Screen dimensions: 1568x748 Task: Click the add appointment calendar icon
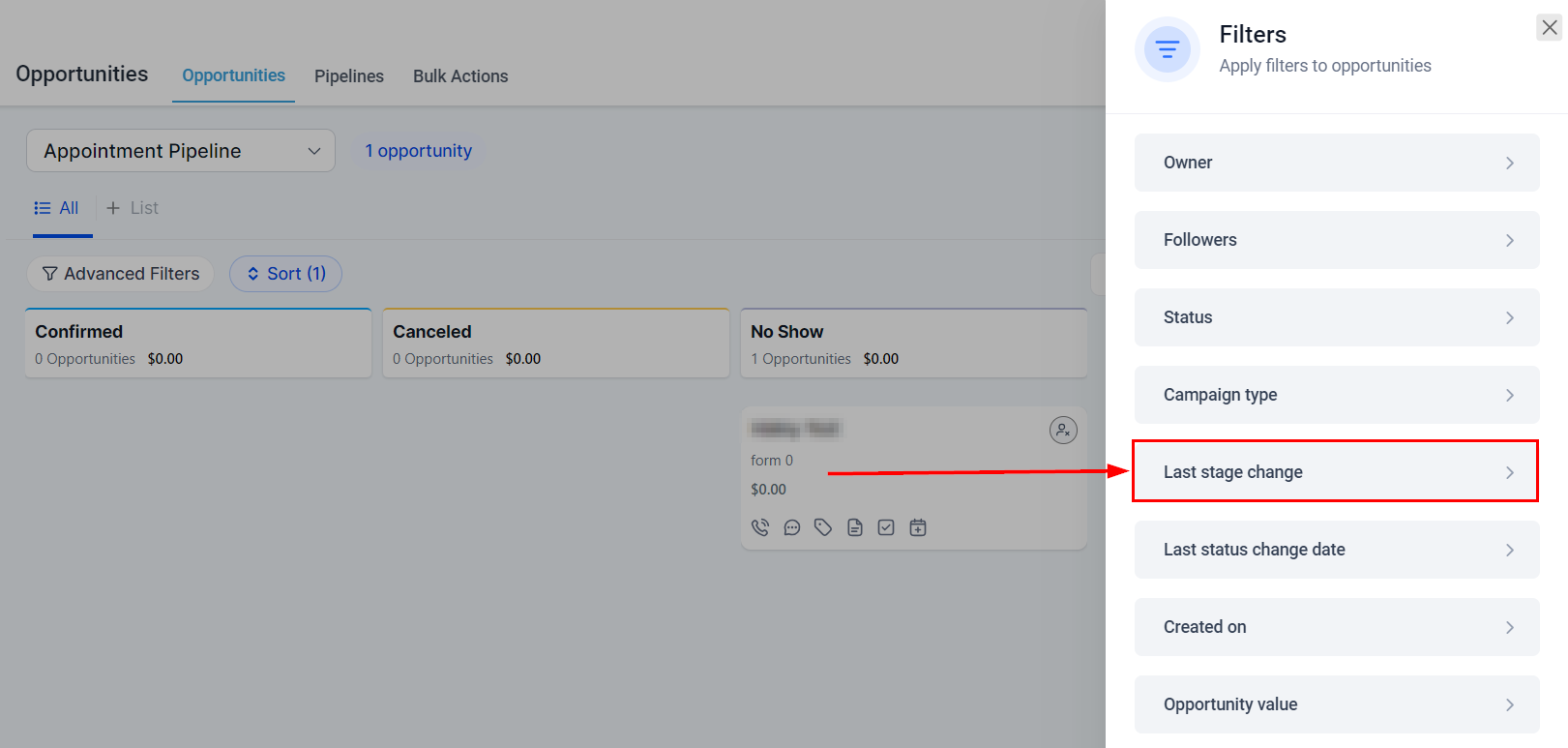point(918,527)
